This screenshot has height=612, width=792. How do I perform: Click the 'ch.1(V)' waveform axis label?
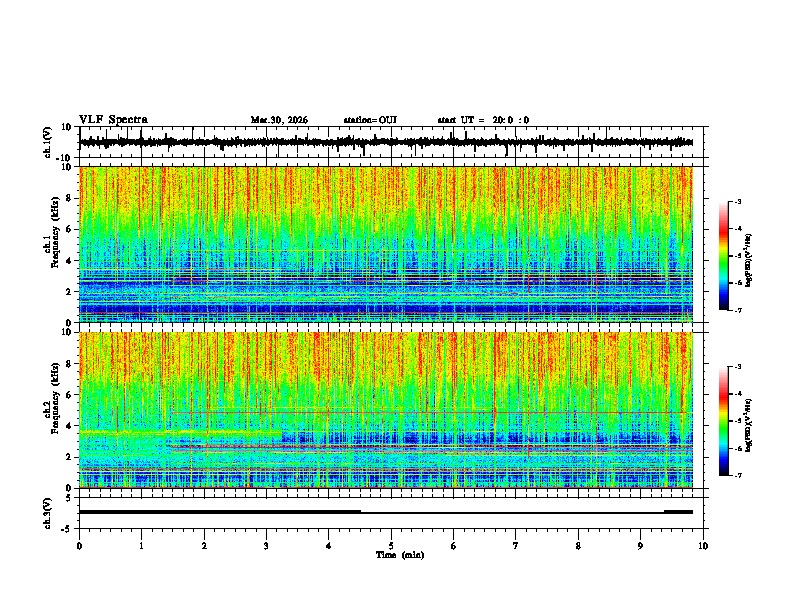click(48, 142)
